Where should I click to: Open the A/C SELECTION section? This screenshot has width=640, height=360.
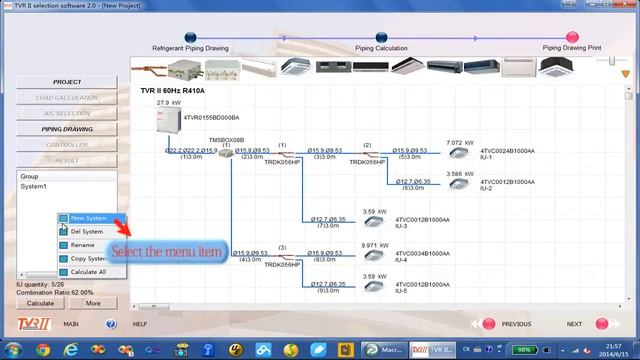point(67,113)
